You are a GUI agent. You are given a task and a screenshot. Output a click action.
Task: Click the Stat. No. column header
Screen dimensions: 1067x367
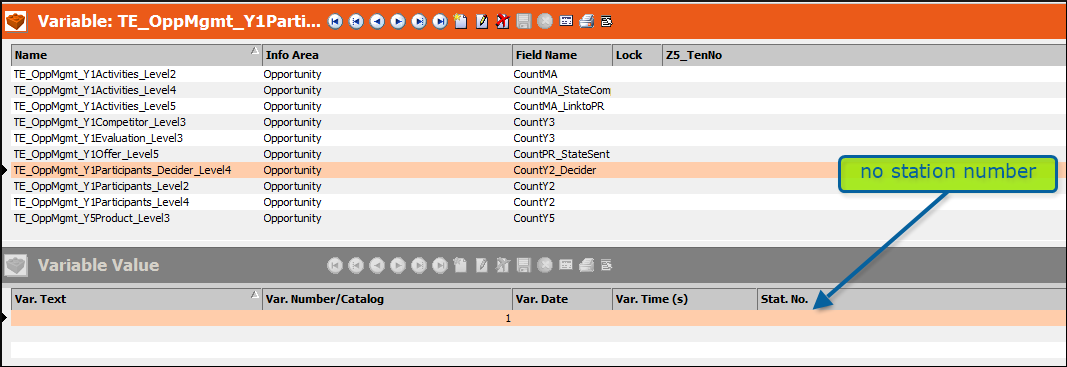coord(912,299)
